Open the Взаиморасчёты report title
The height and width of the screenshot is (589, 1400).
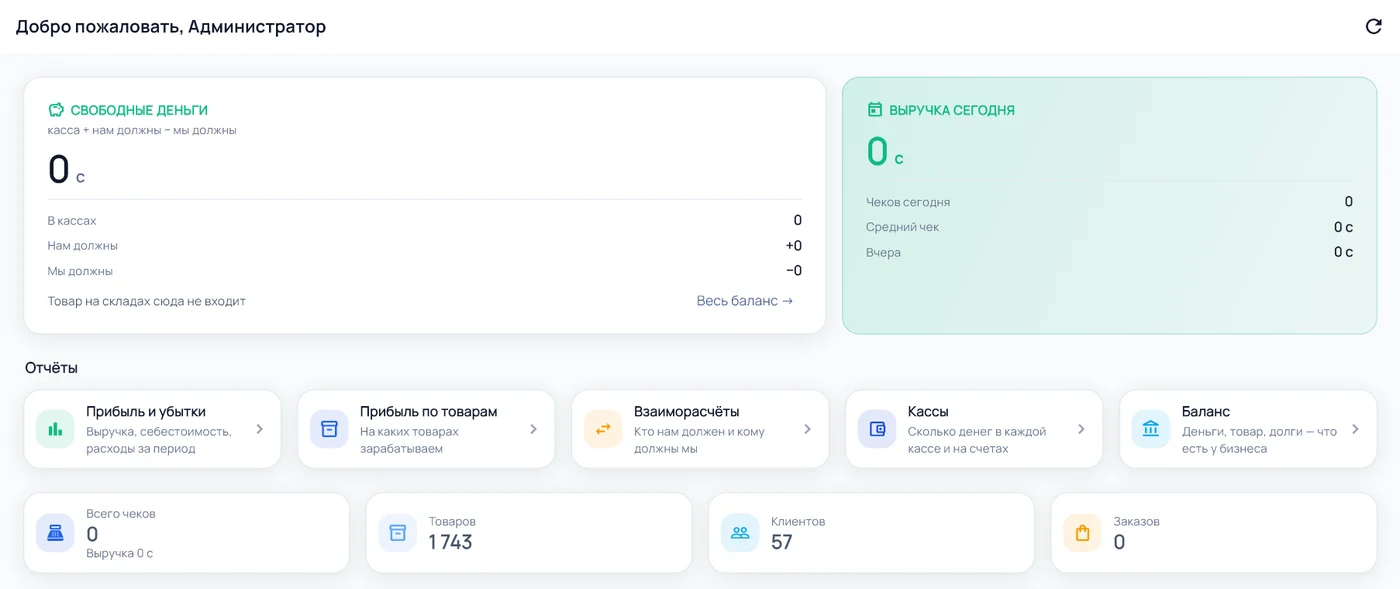click(687, 411)
